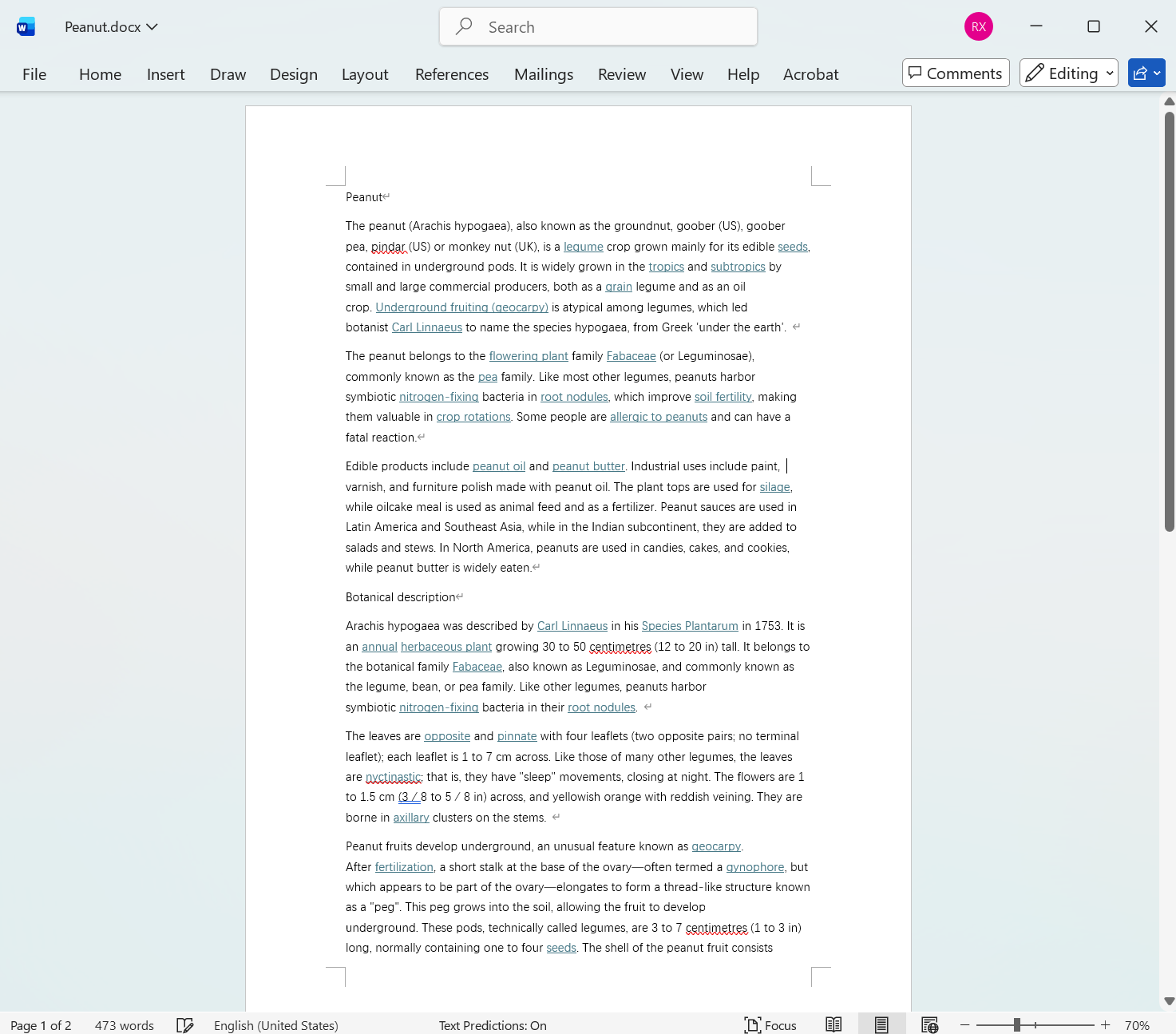Screen dimensions: 1176x1034
Task: Open the RX account avatar
Action: click(x=978, y=26)
